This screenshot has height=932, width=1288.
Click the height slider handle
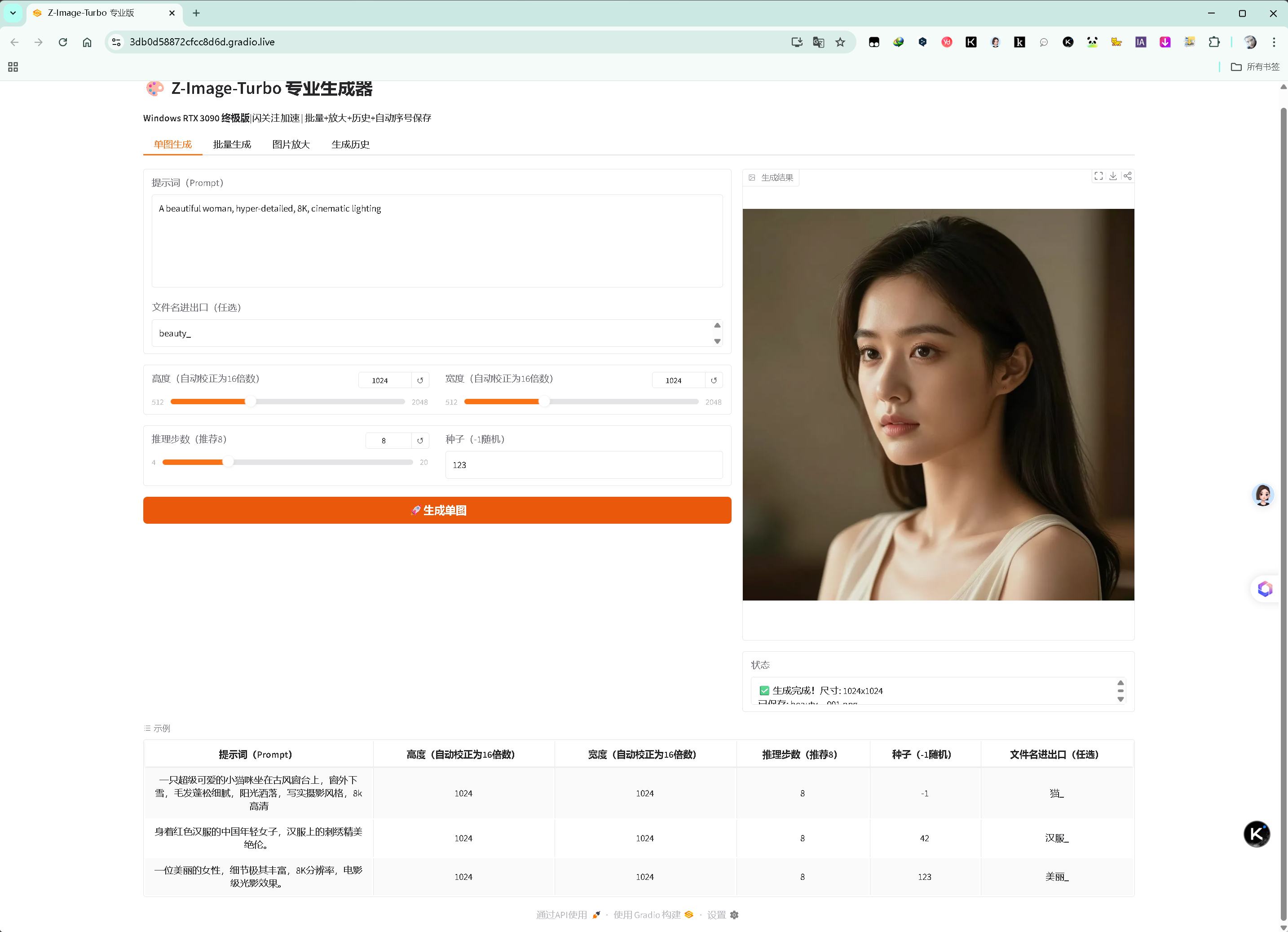pos(251,402)
